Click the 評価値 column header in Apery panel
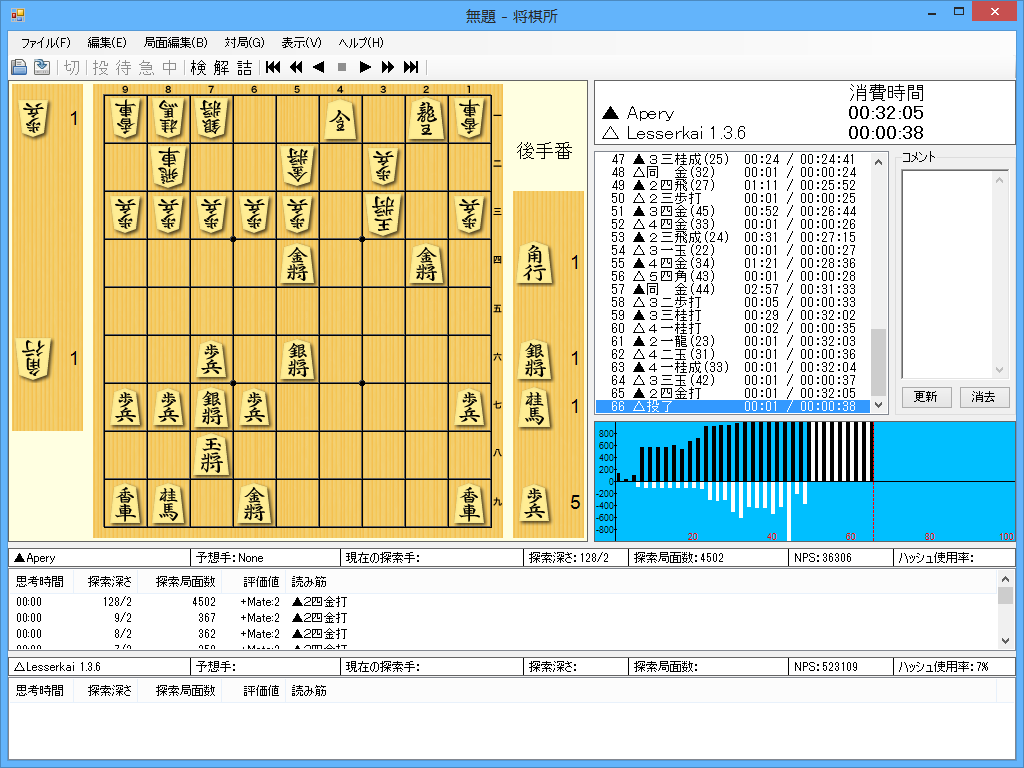1024x768 pixels. coord(261,581)
